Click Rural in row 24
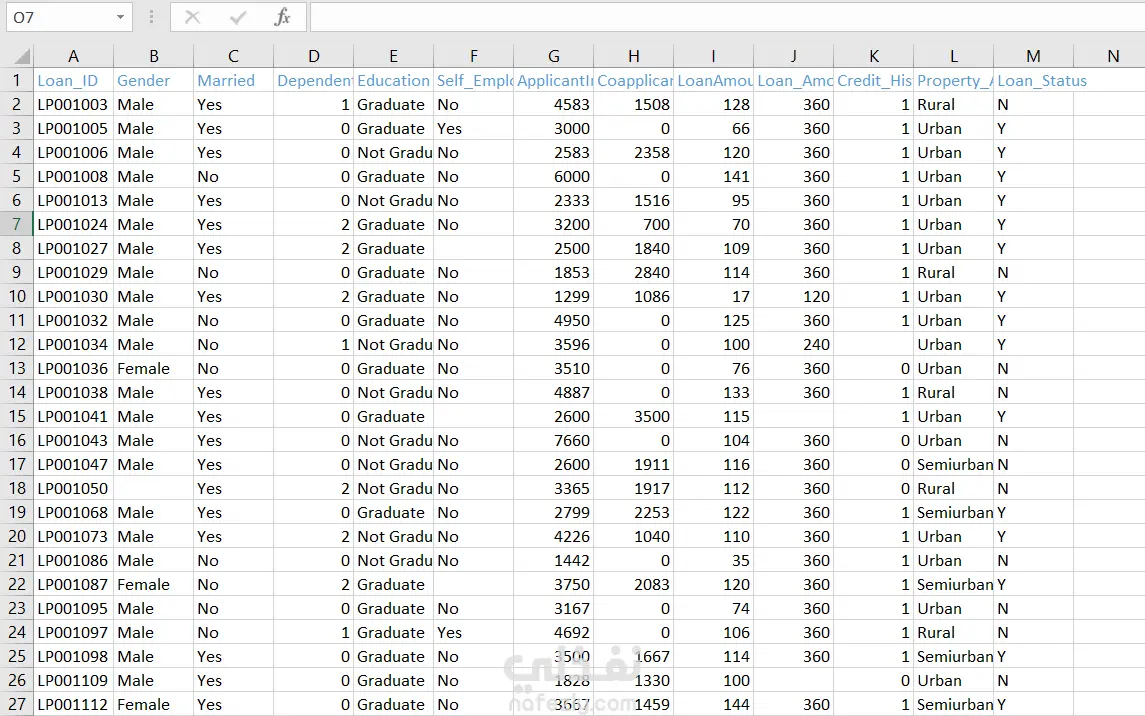This screenshot has height=716, width=1145. (x=953, y=633)
